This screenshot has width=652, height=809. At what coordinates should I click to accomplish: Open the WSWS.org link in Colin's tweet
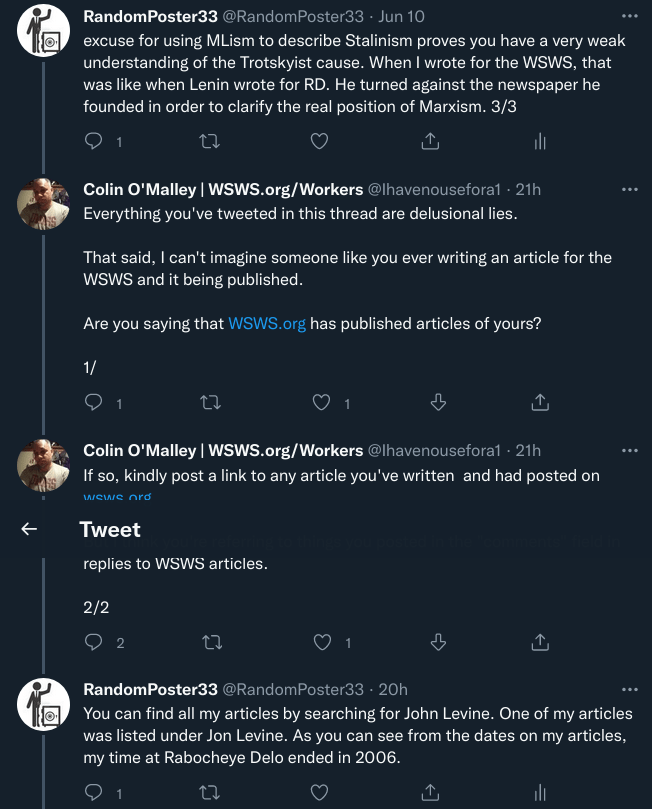pyautogui.click(x=267, y=323)
